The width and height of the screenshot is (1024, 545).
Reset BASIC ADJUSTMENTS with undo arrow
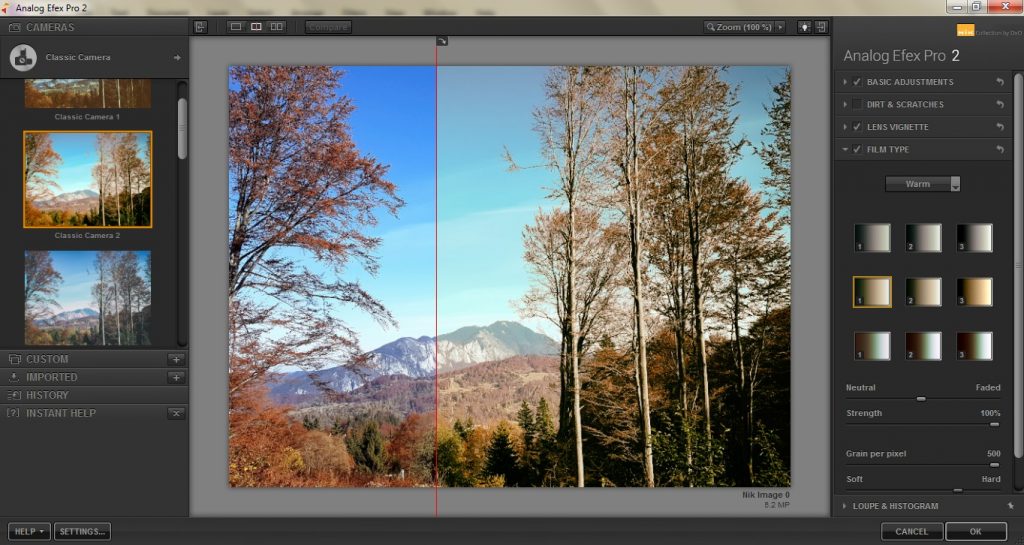coord(1000,82)
